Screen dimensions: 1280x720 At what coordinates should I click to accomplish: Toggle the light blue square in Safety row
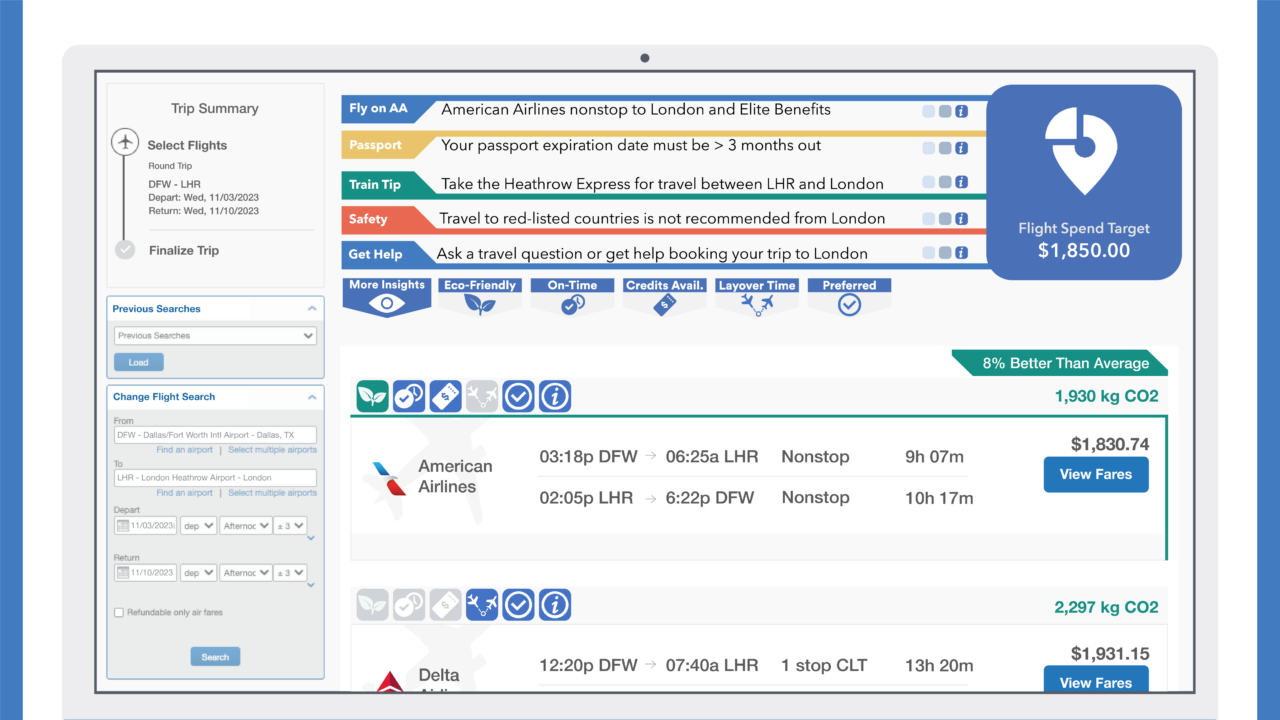click(x=929, y=218)
